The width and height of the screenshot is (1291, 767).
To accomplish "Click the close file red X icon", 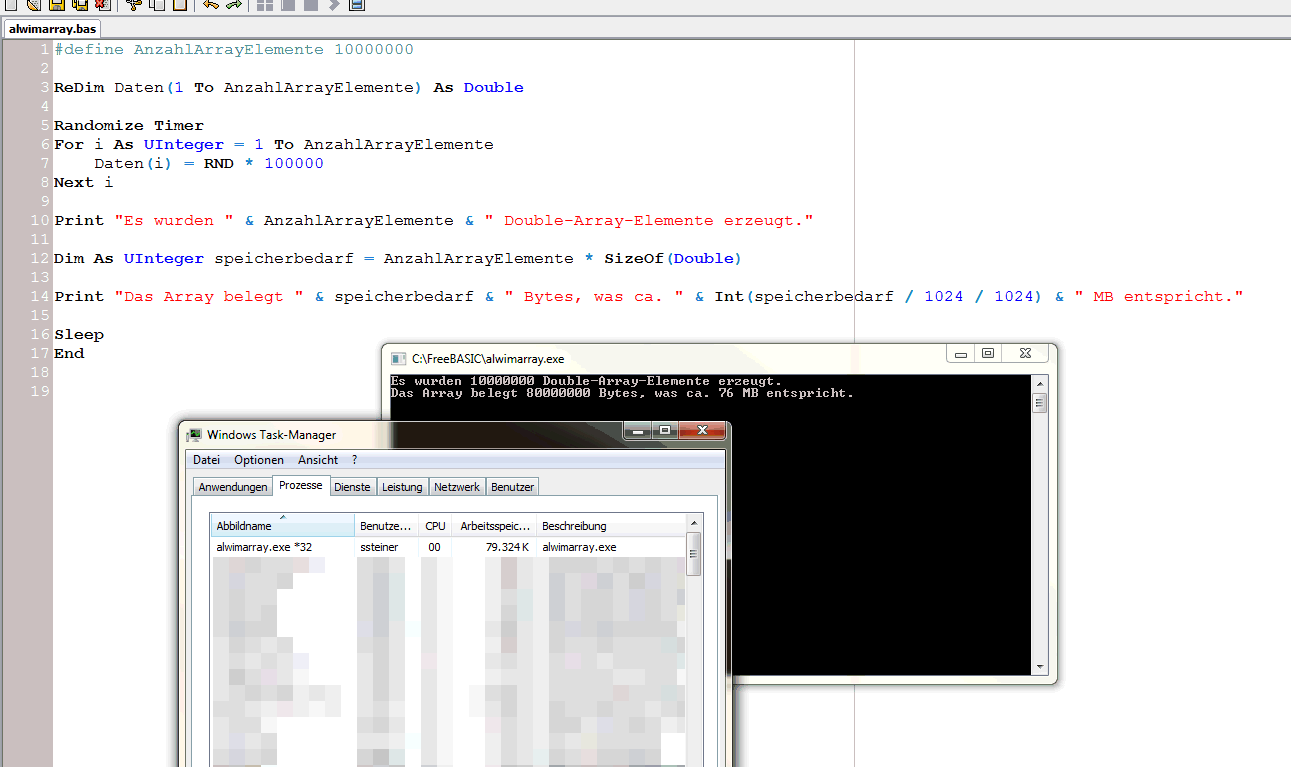I will tap(103, 4).
